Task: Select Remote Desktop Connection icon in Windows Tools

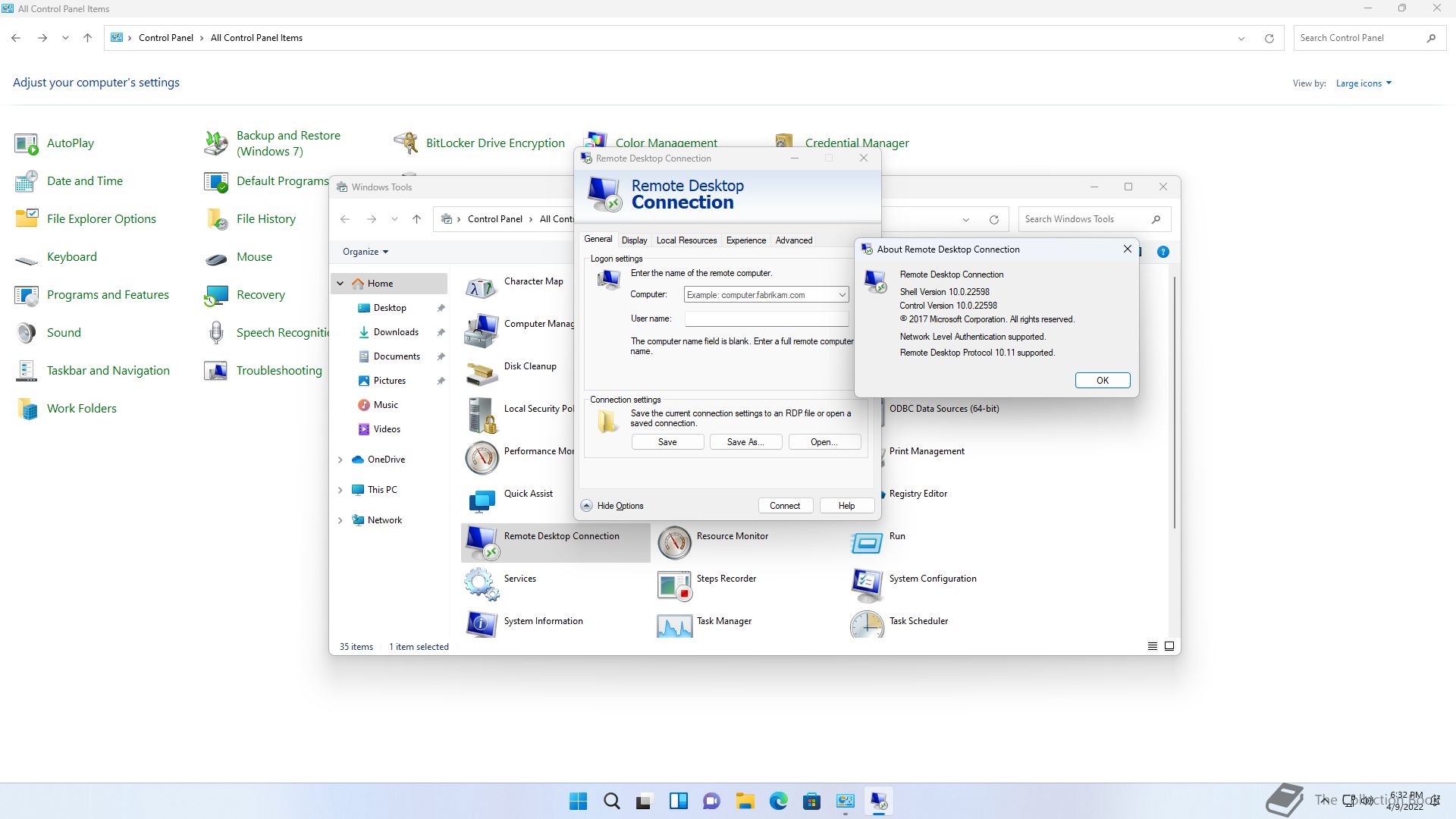Action: click(x=482, y=543)
